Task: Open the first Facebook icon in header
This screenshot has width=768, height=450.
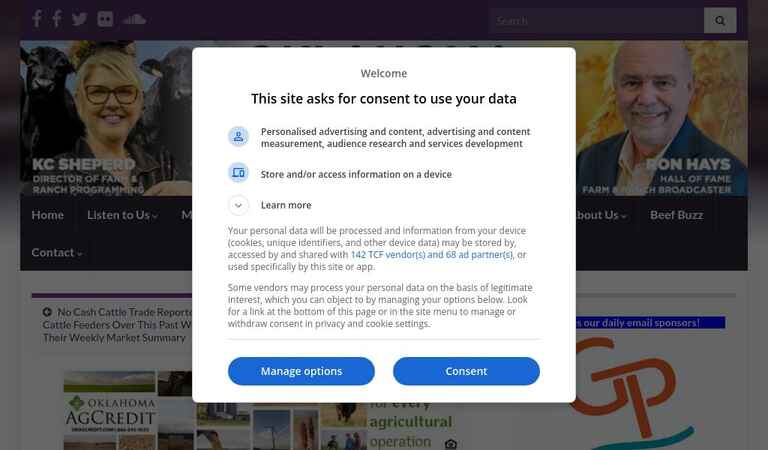Action: (x=37, y=19)
